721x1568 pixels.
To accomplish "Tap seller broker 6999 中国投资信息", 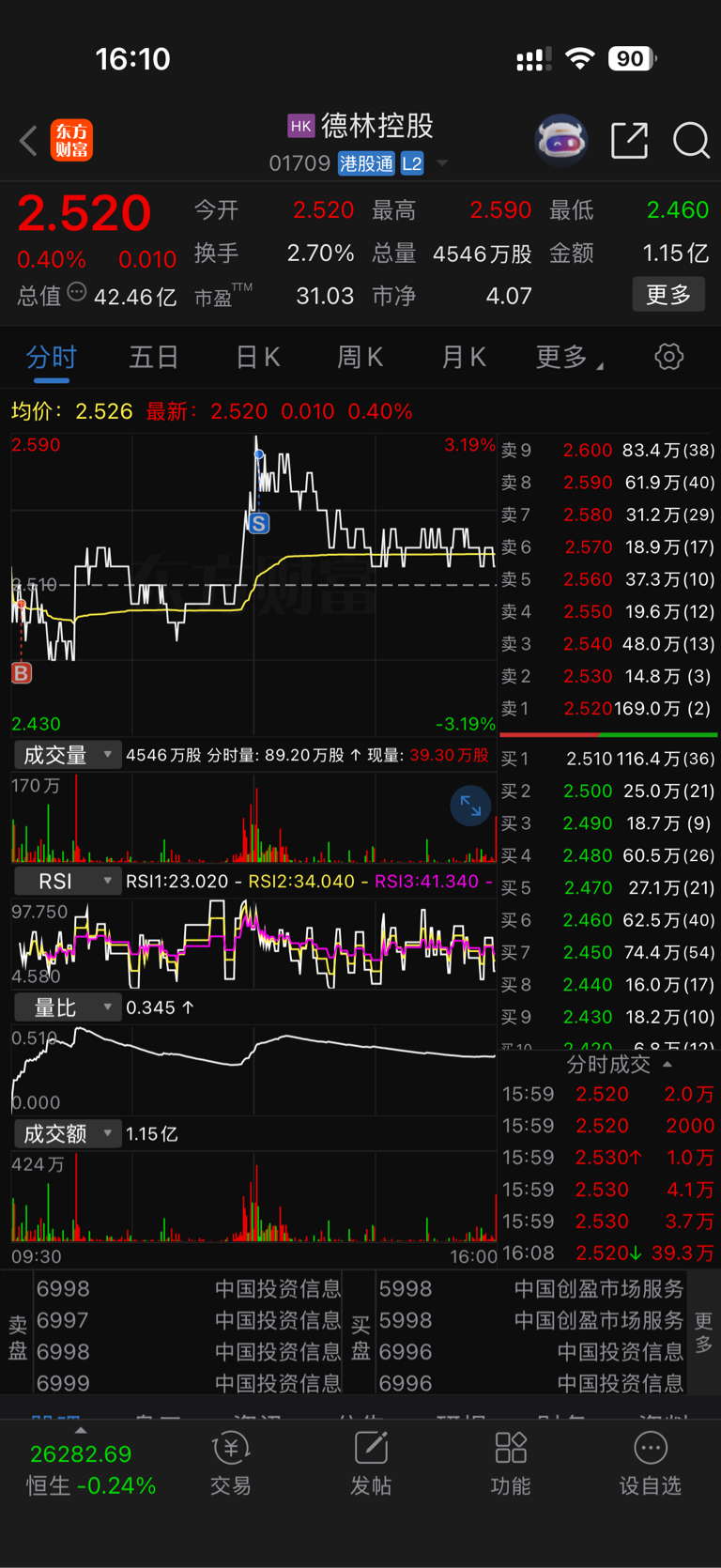I will [188, 1383].
